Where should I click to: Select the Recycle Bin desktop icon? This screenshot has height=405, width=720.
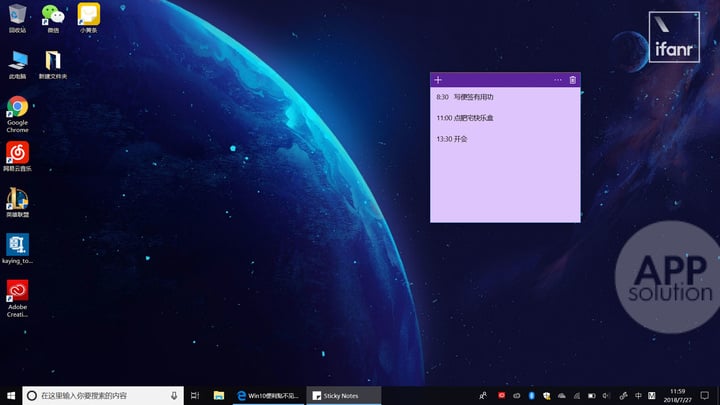tap(17, 18)
